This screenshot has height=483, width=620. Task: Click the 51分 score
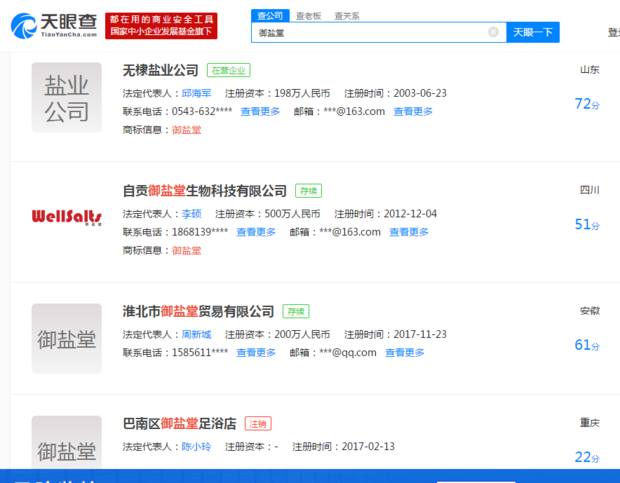pos(587,225)
